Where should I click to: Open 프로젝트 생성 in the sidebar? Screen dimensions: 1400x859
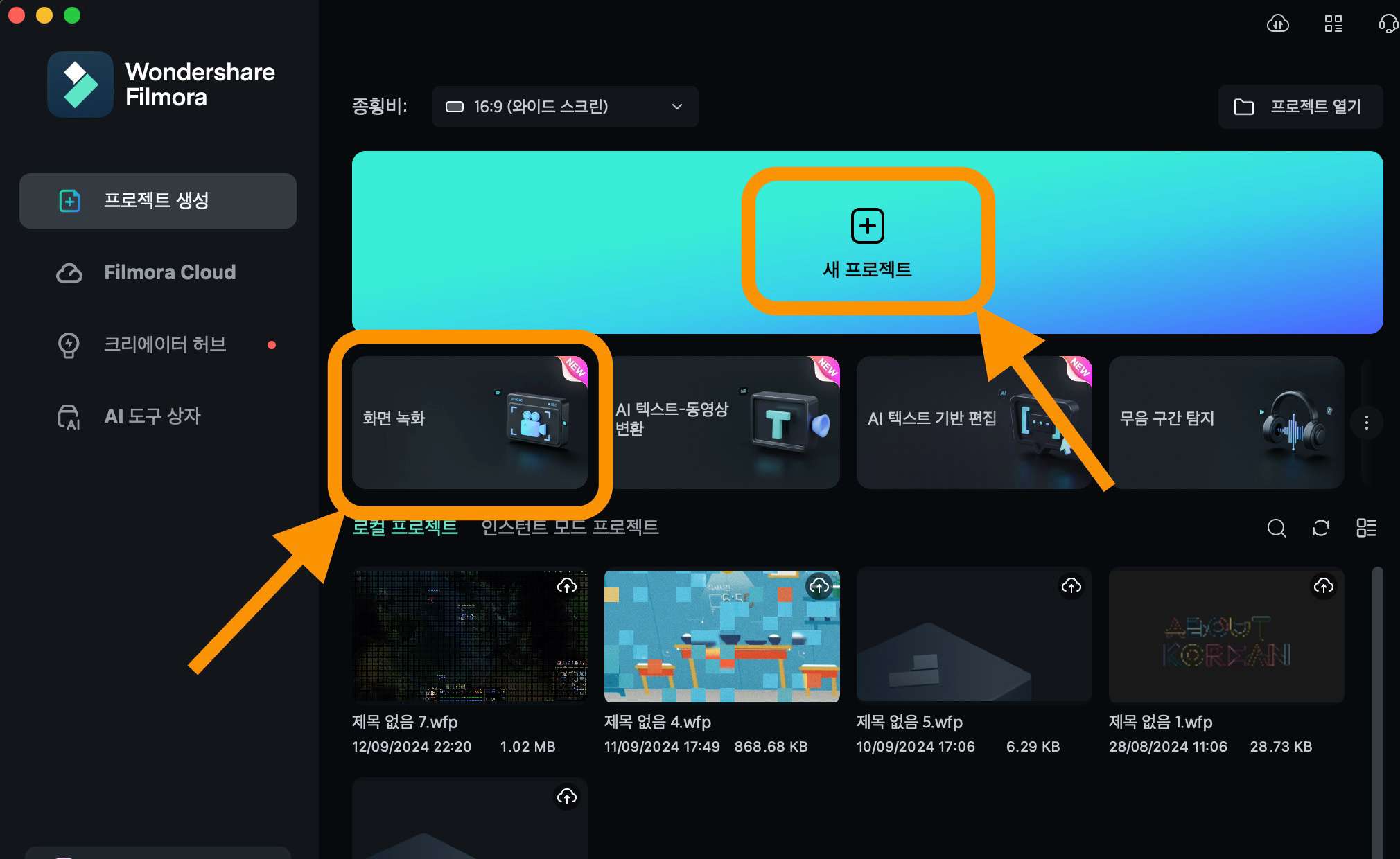tap(158, 201)
